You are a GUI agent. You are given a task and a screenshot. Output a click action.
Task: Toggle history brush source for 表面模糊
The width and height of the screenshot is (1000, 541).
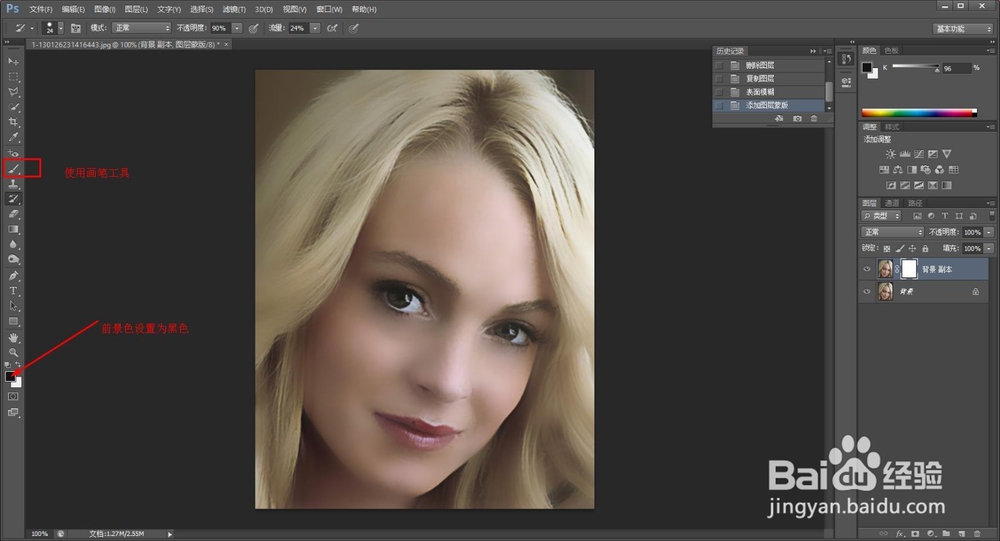(719, 92)
